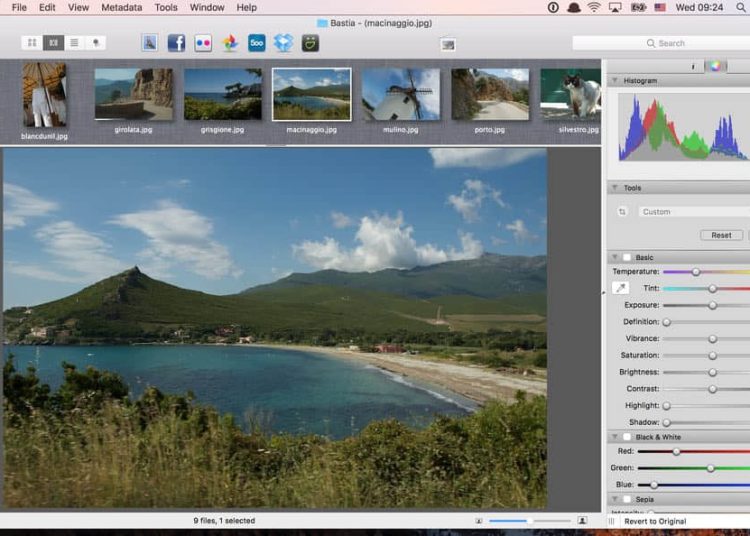Open the color adjustments panel tab
Image resolution: width=750 pixels, height=536 pixels.
(715, 66)
